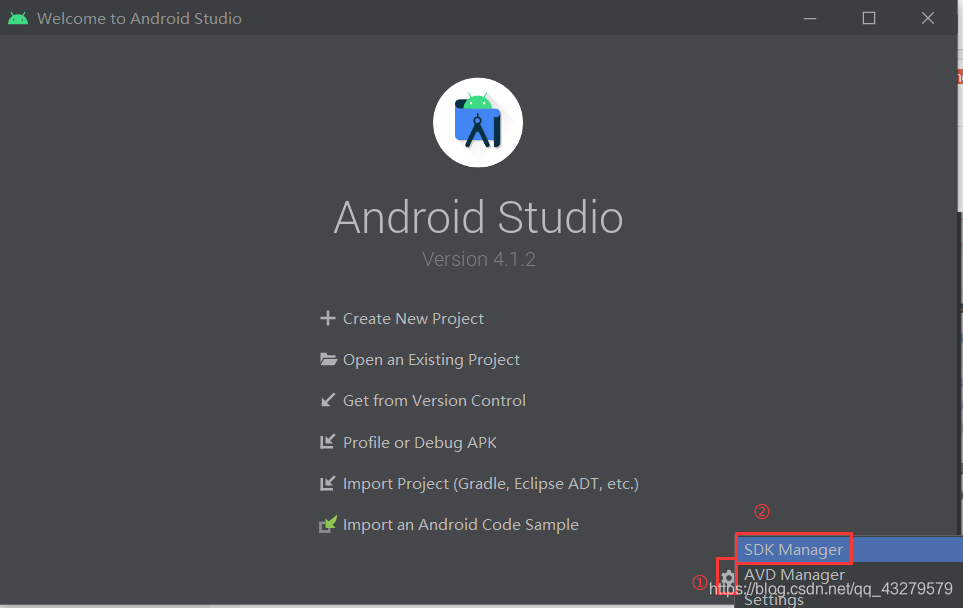Open SDK Manager from popup menu

[x=849, y=550]
